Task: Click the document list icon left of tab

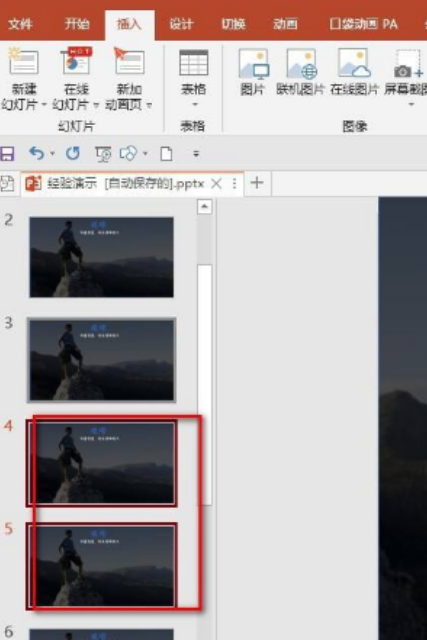Action: coord(7,184)
